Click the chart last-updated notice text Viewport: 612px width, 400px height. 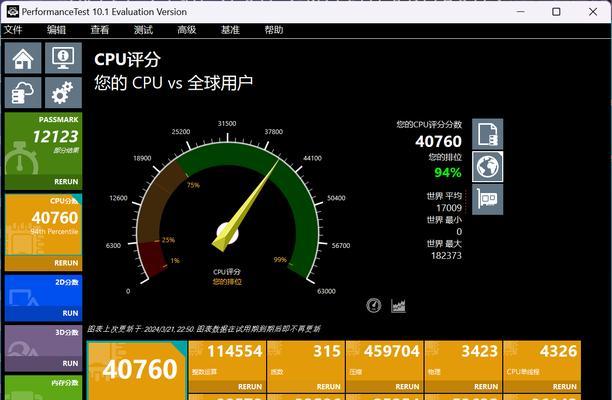point(203,329)
